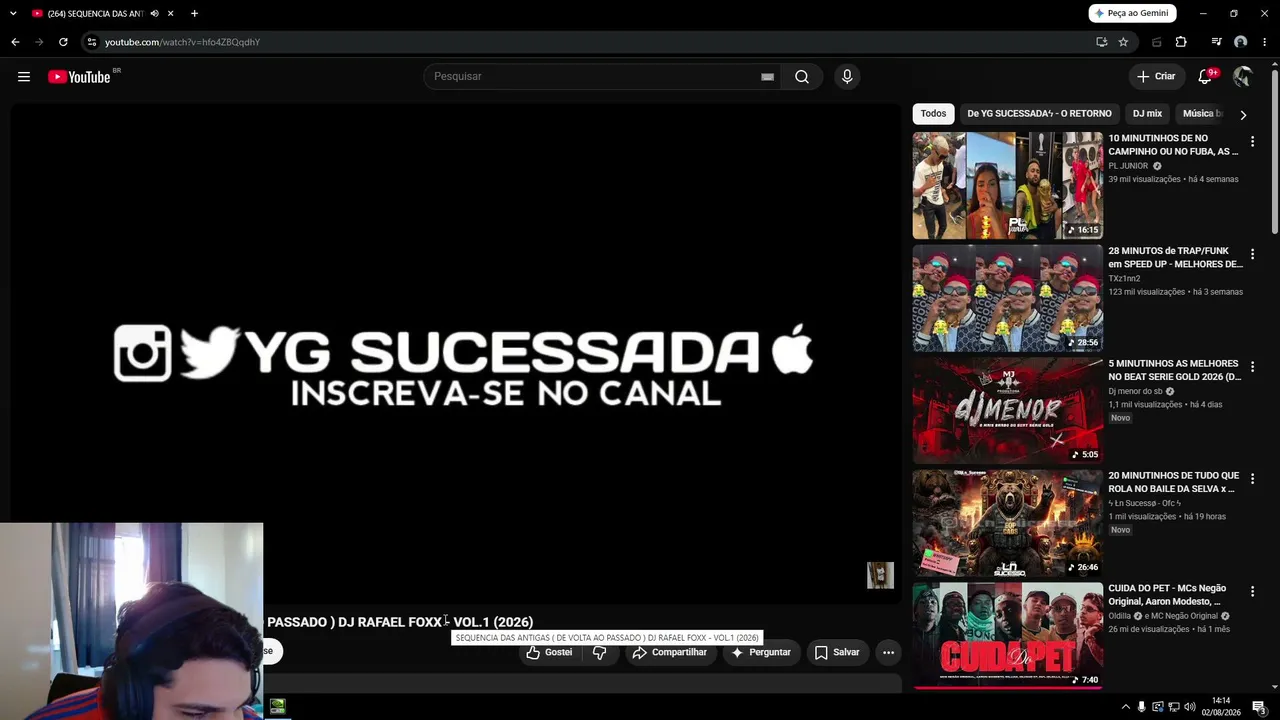Start voice search with the microphone
The width and height of the screenshot is (1280, 720).
point(847,77)
